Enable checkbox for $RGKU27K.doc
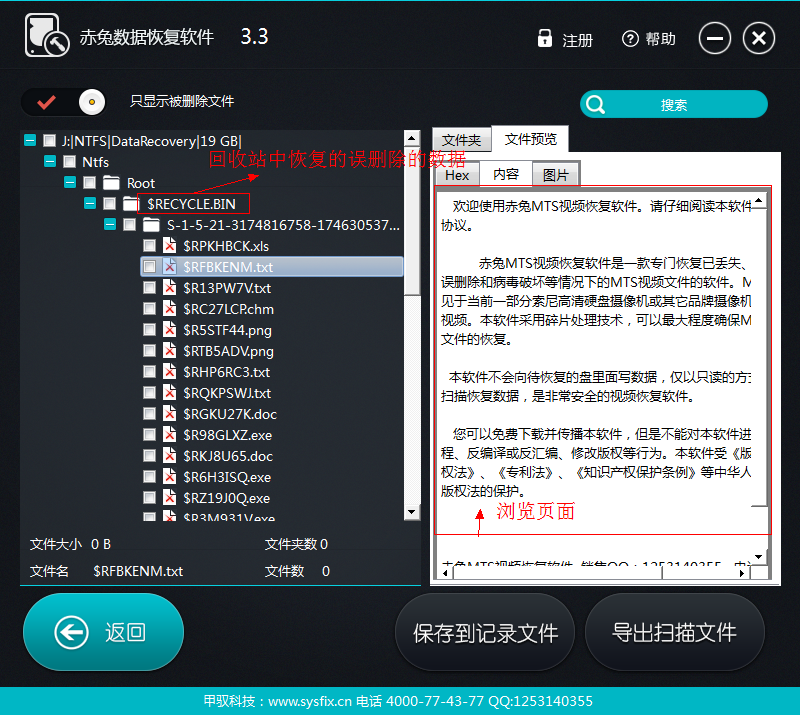This screenshot has width=800, height=715. point(149,414)
